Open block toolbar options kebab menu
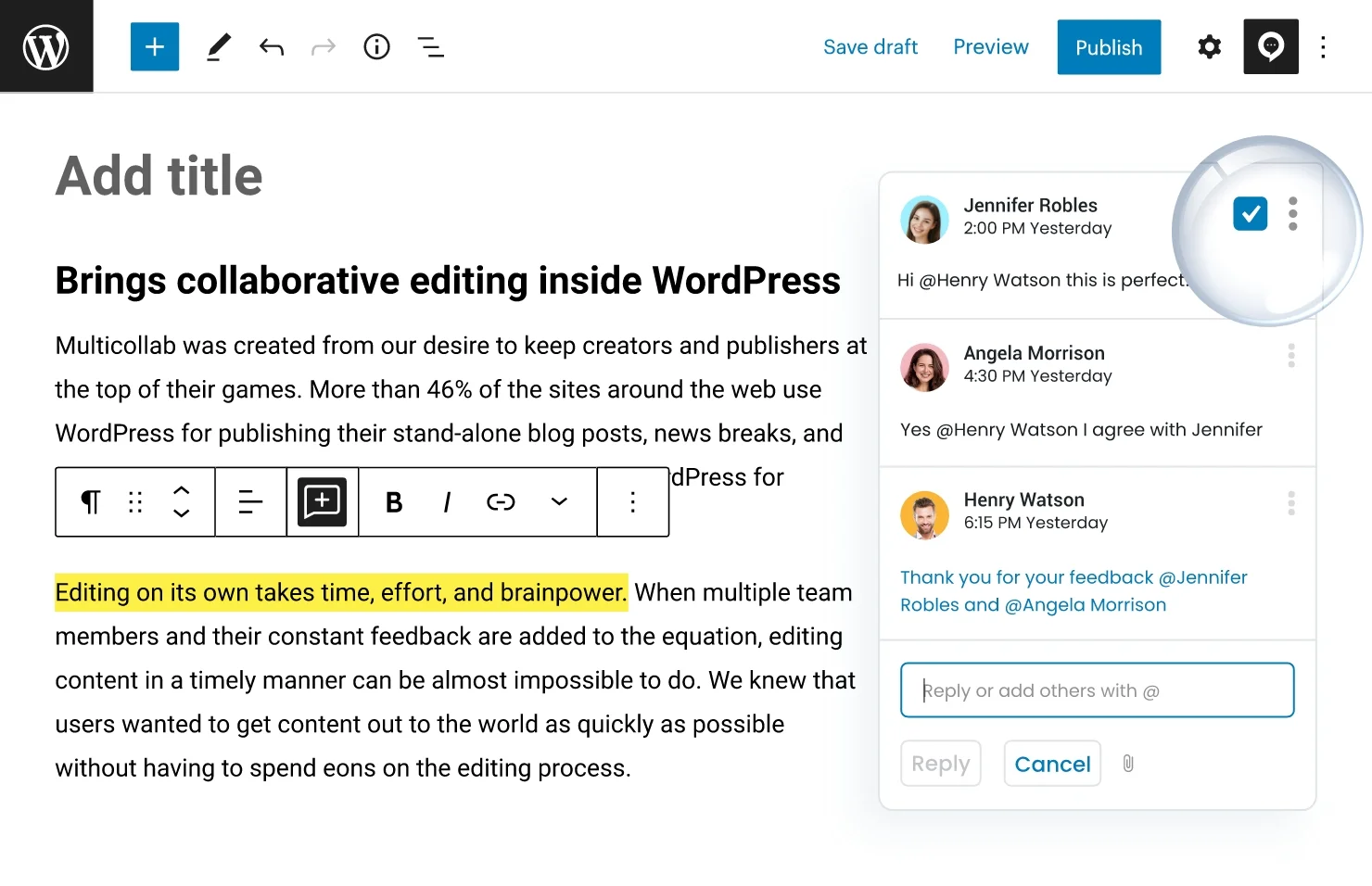 coord(633,501)
